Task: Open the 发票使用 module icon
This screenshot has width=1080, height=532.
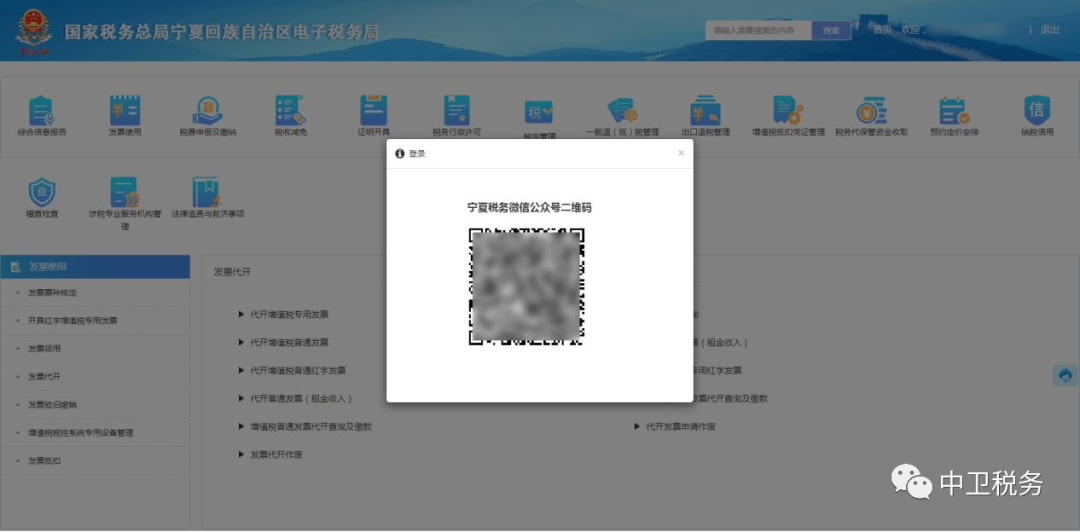Action: [x=125, y=110]
